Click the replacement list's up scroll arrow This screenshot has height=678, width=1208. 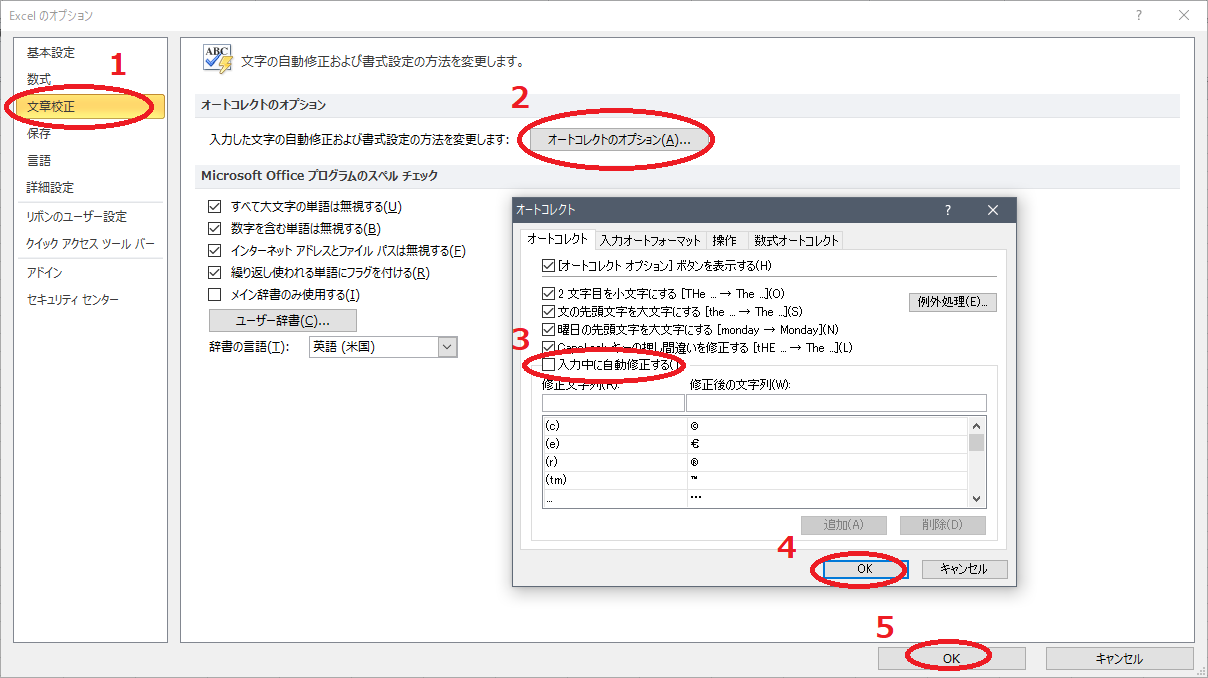click(x=977, y=425)
